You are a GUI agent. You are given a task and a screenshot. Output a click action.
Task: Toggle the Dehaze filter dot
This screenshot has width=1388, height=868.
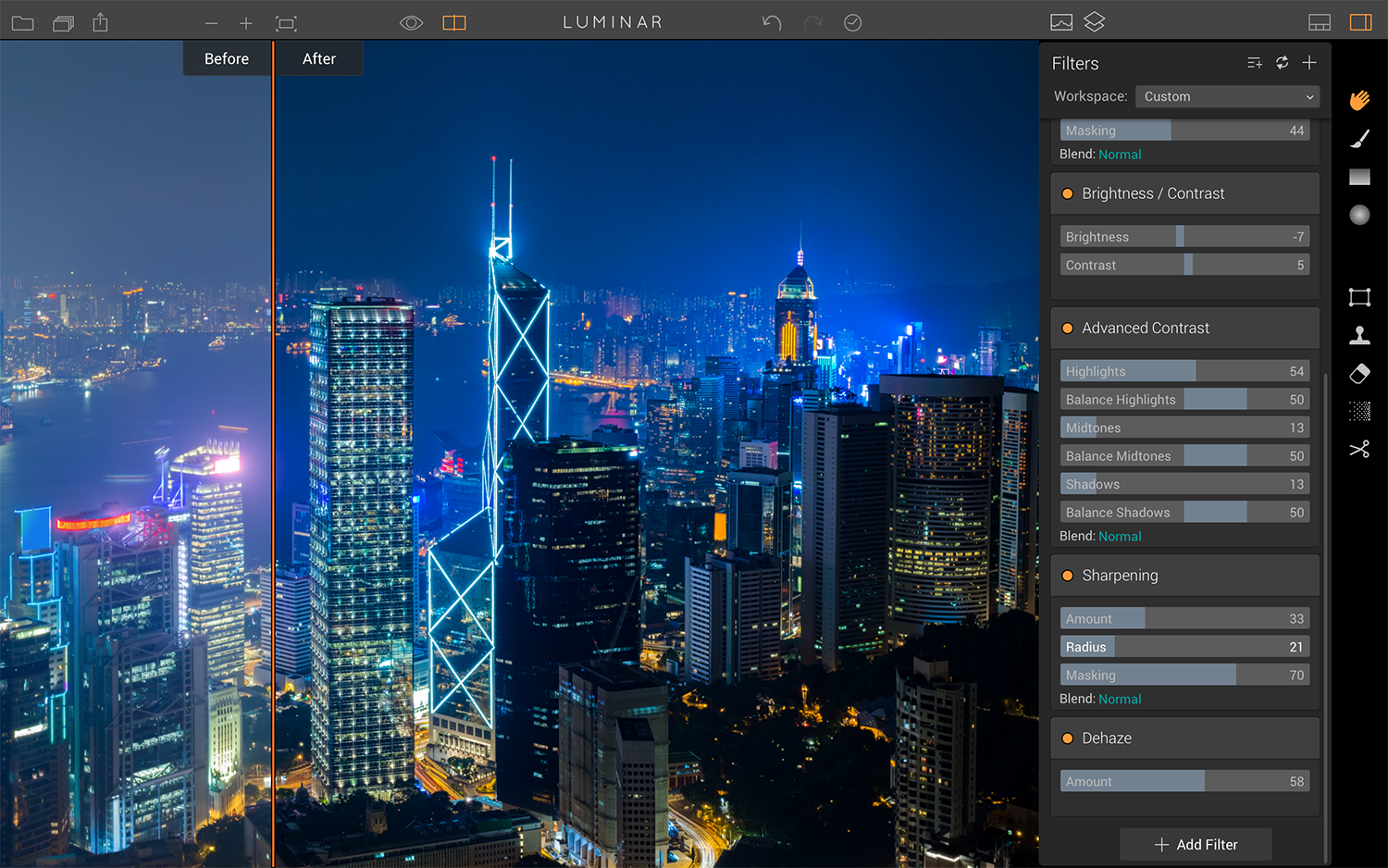point(1067,738)
